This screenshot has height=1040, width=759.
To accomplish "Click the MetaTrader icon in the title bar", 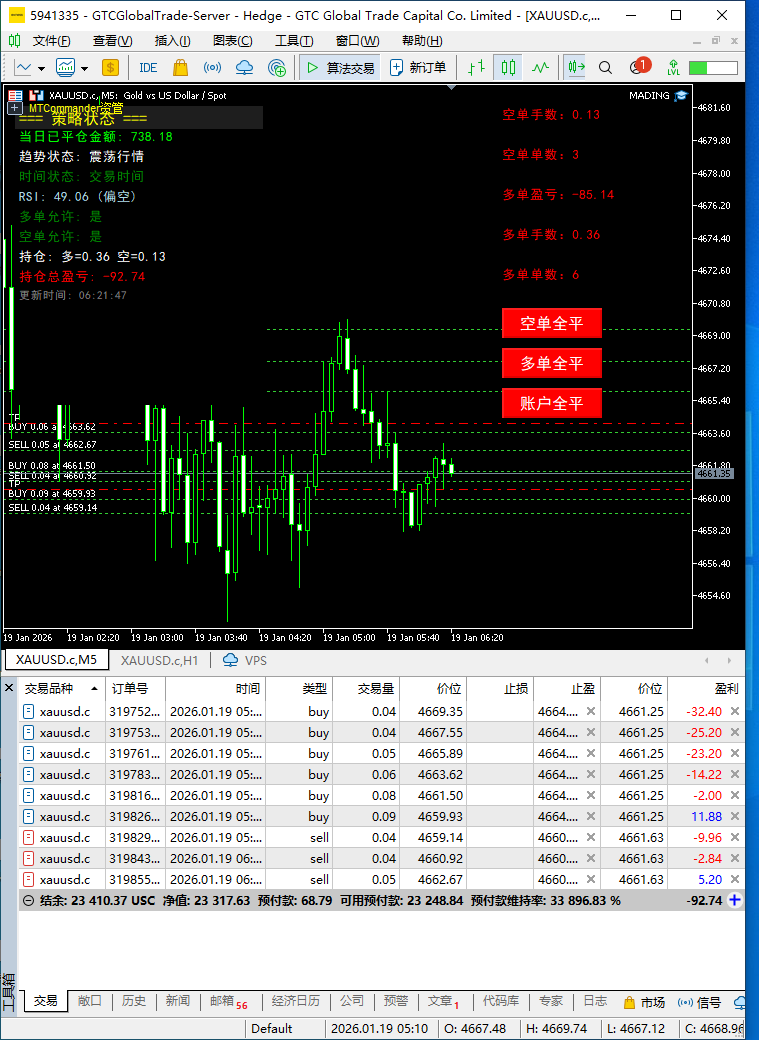I will coord(17,15).
